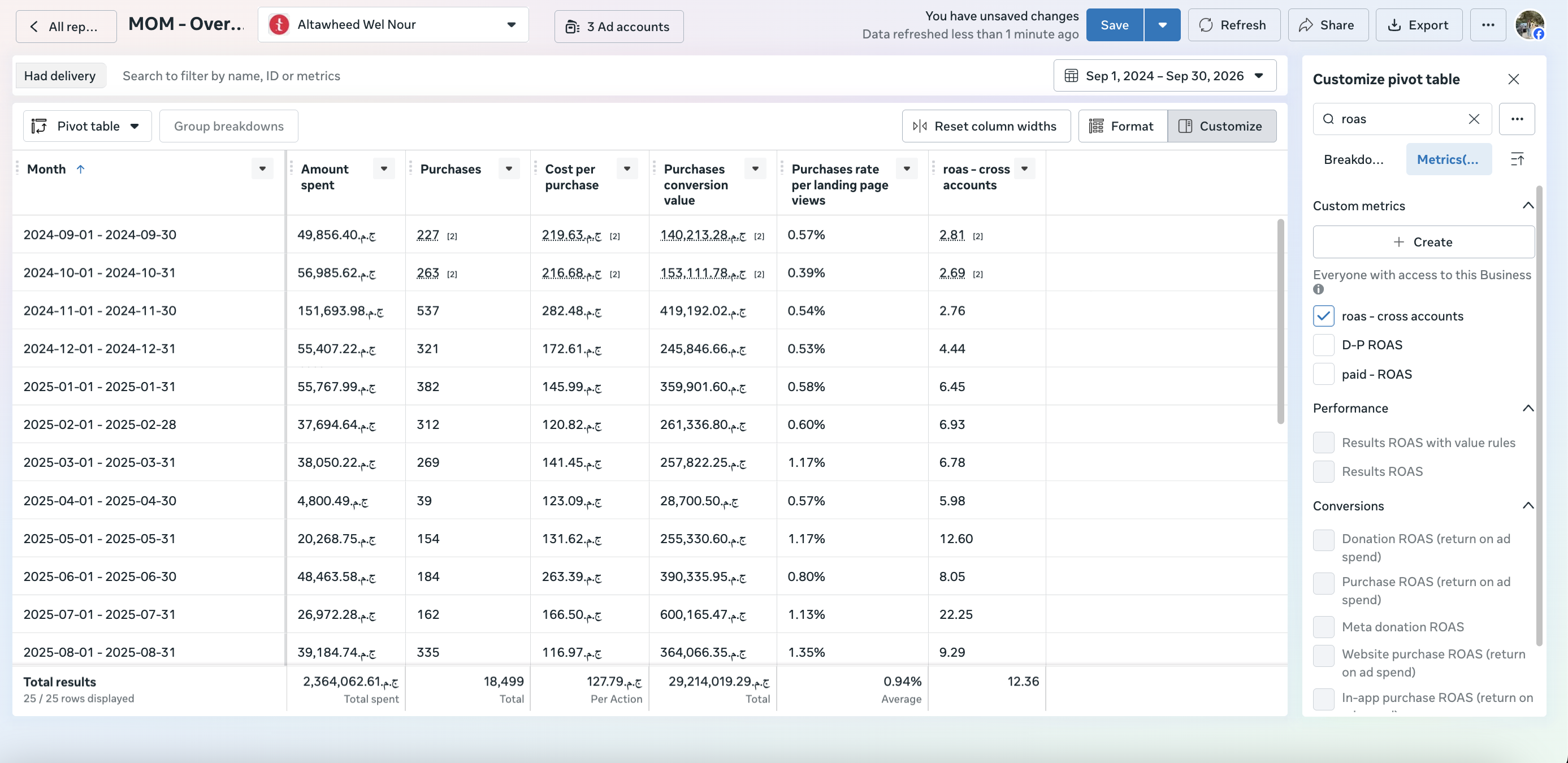This screenshot has width=1568, height=763.
Task: Click the Save button
Action: (x=1115, y=25)
